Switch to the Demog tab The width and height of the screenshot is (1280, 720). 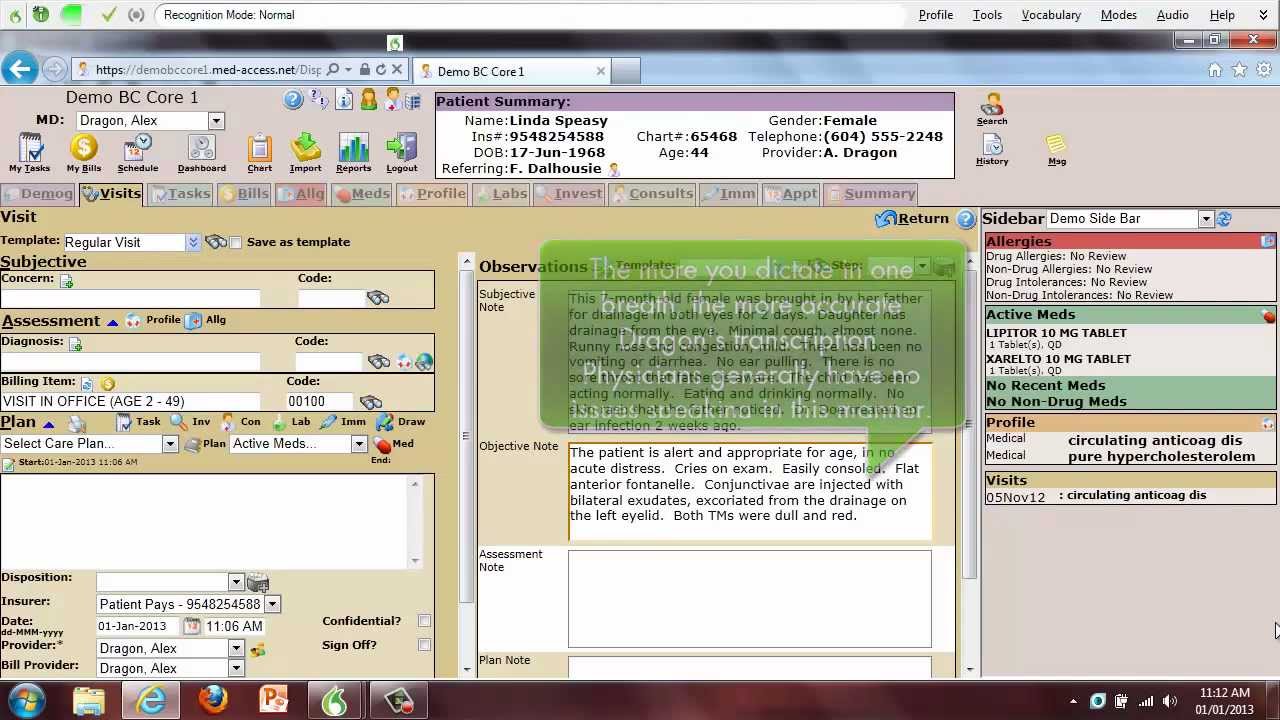[38, 194]
